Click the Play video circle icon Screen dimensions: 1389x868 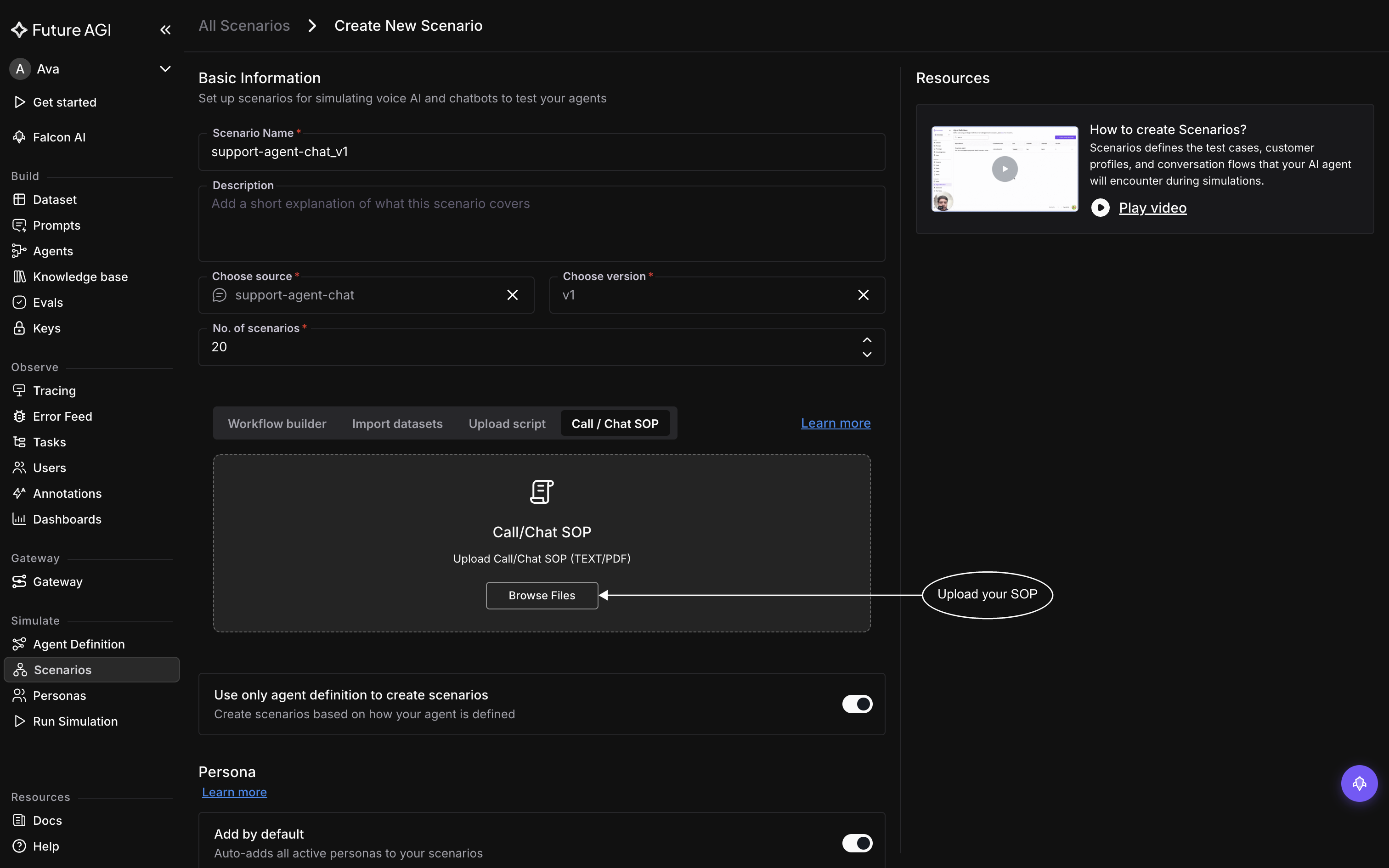(x=1100, y=208)
